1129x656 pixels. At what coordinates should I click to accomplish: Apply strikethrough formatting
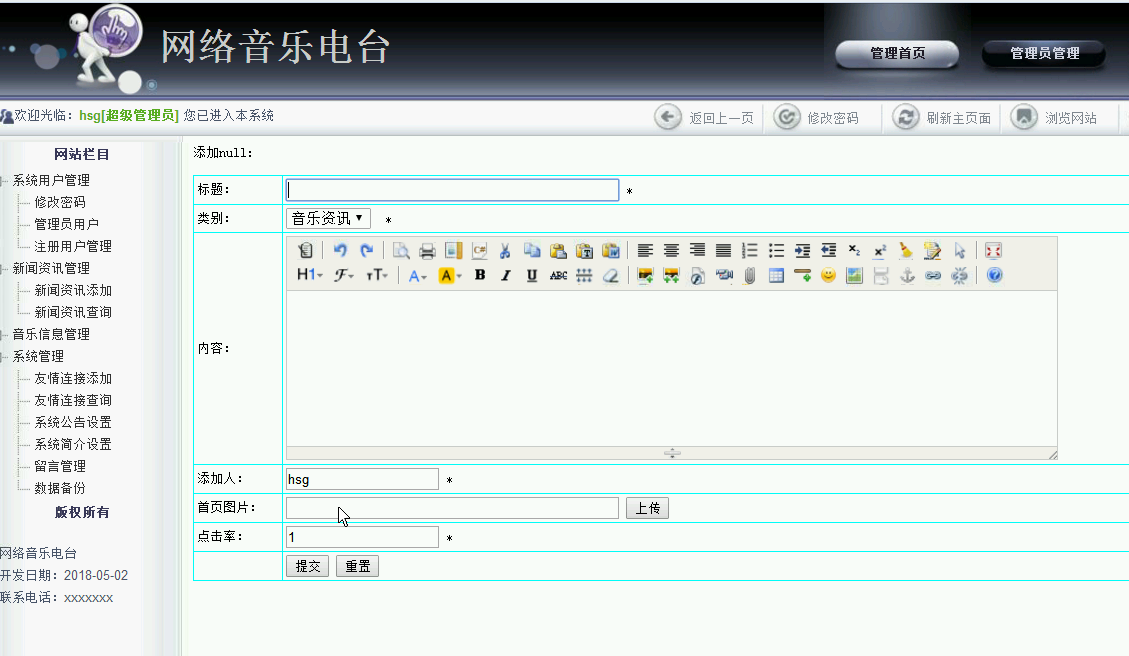pos(558,275)
